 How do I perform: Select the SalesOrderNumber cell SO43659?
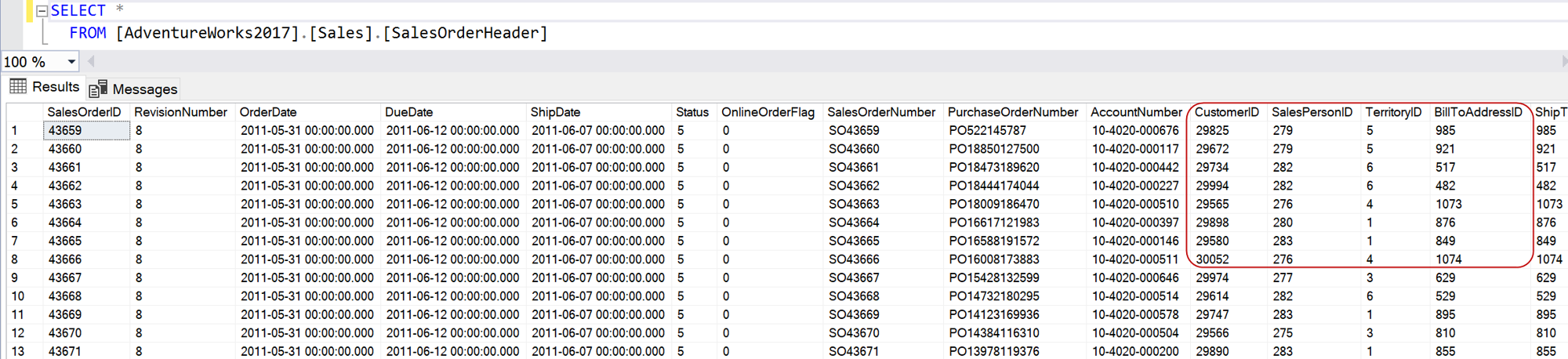pyautogui.click(x=884, y=131)
